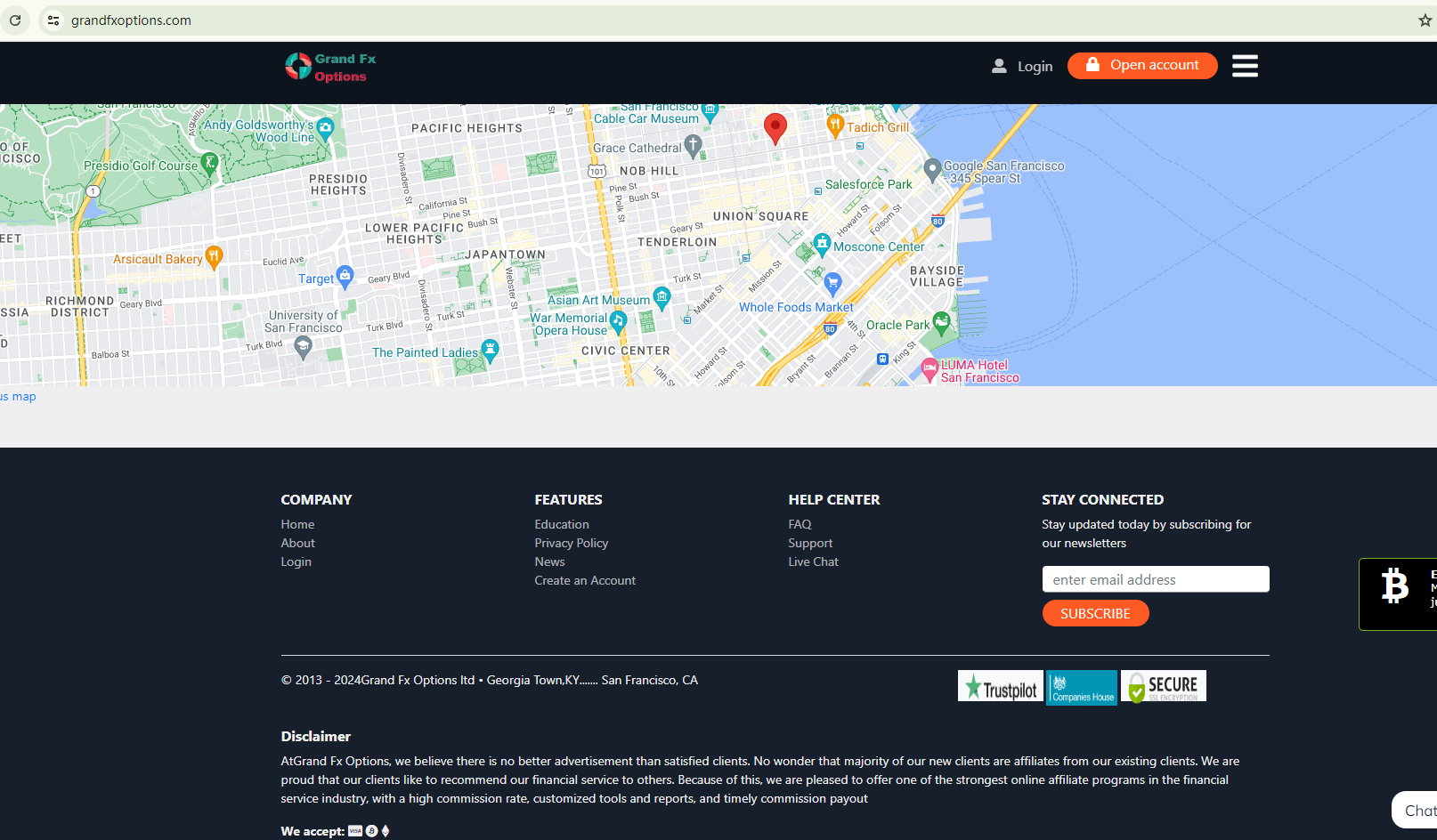Open site information icon in address bar
The height and width of the screenshot is (840, 1437).
(x=53, y=20)
